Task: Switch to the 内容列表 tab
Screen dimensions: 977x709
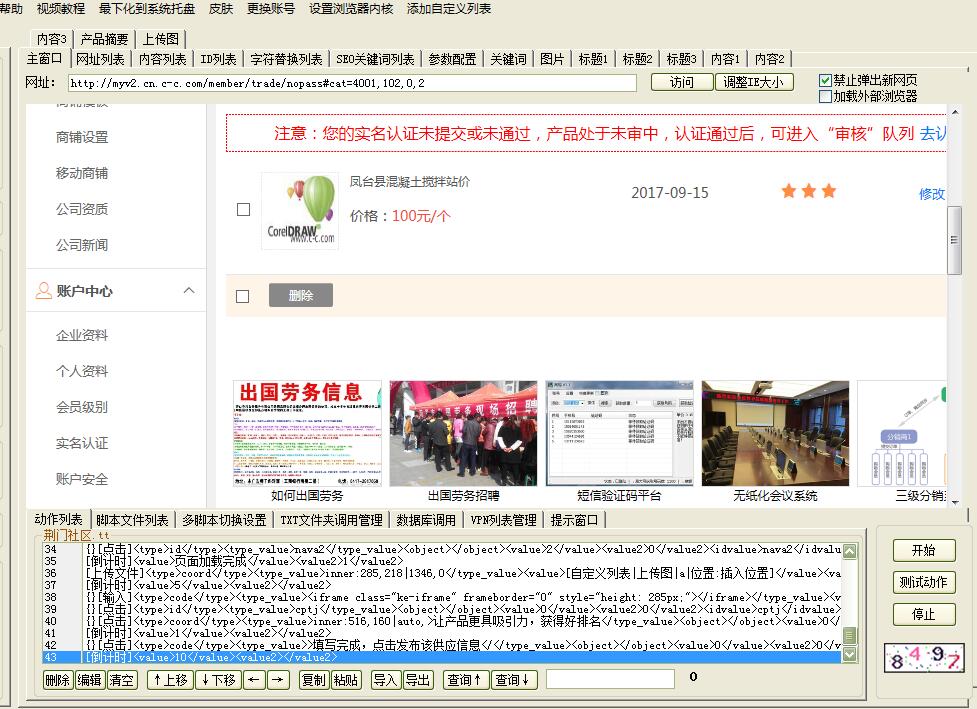Action: pyautogui.click(x=162, y=59)
